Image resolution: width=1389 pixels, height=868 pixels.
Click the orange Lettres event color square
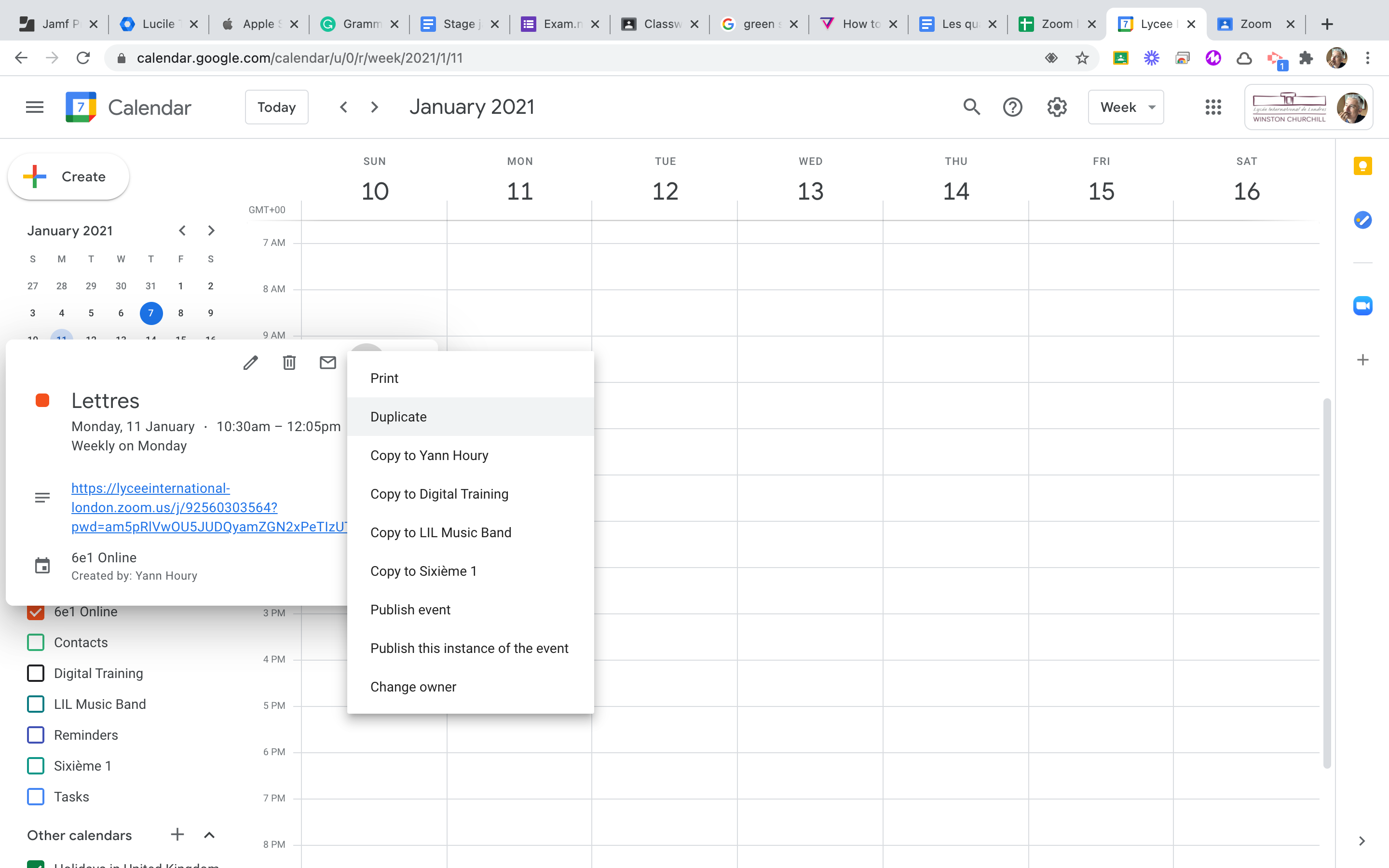pyautogui.click(x=42, y=401)
